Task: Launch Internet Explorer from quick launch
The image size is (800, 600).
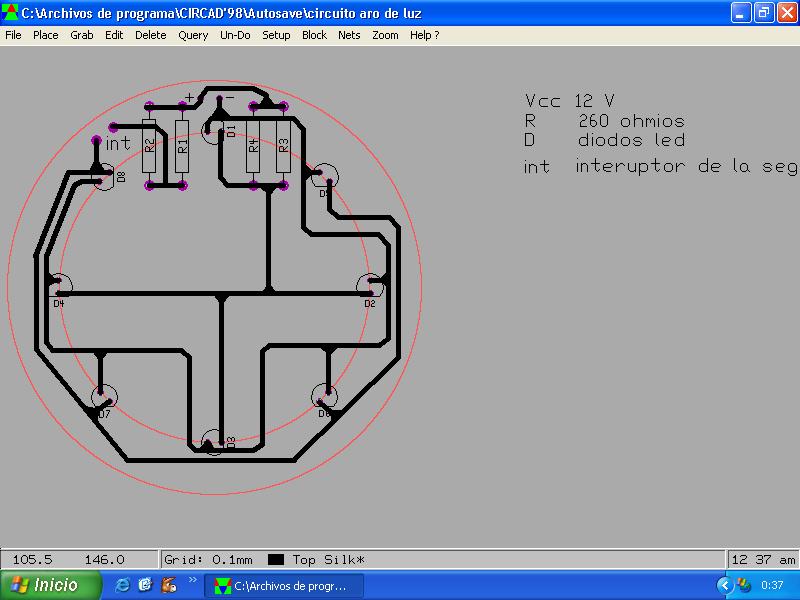Action: tap(122, 585)
